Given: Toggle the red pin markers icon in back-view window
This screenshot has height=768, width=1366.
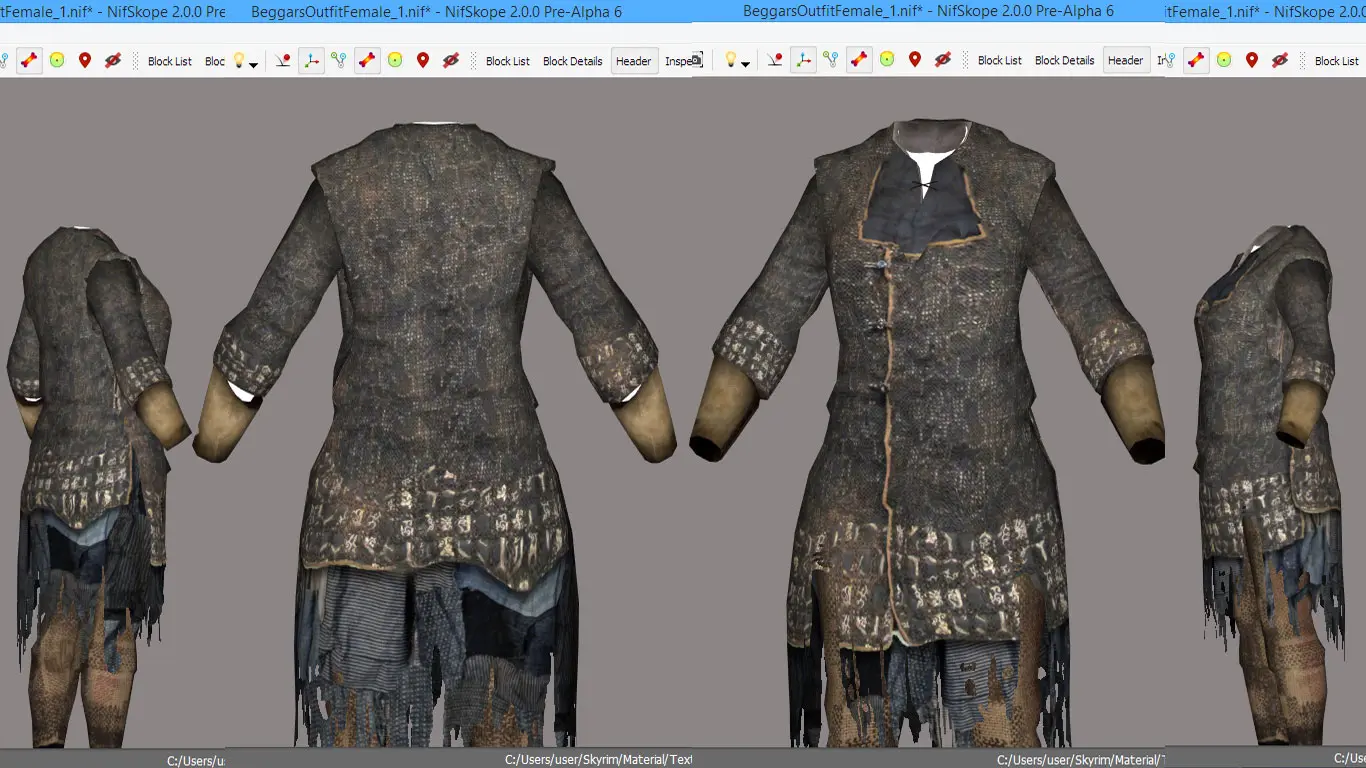Looking at the screenshot, I should [x=423, y=61].
